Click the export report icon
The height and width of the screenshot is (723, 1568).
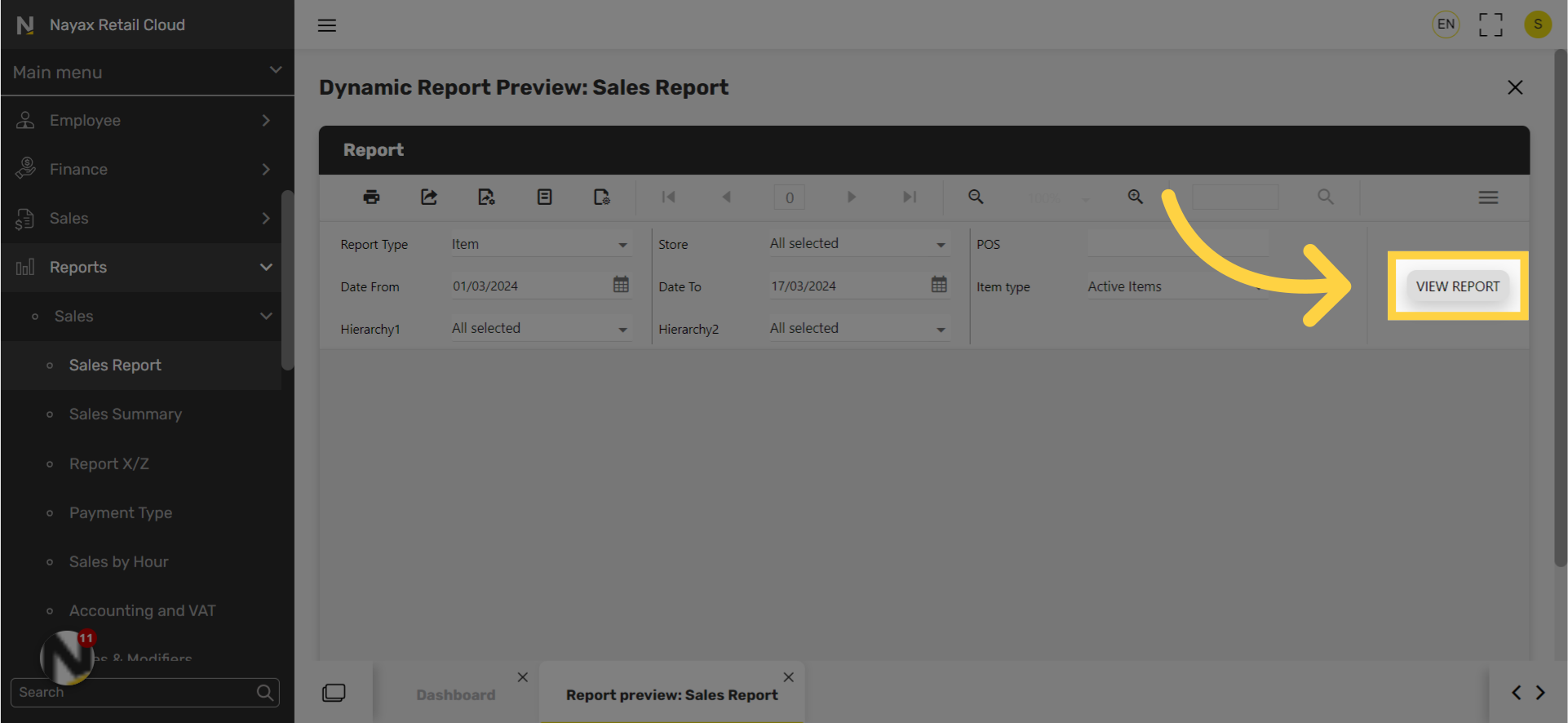click(429, 197)
